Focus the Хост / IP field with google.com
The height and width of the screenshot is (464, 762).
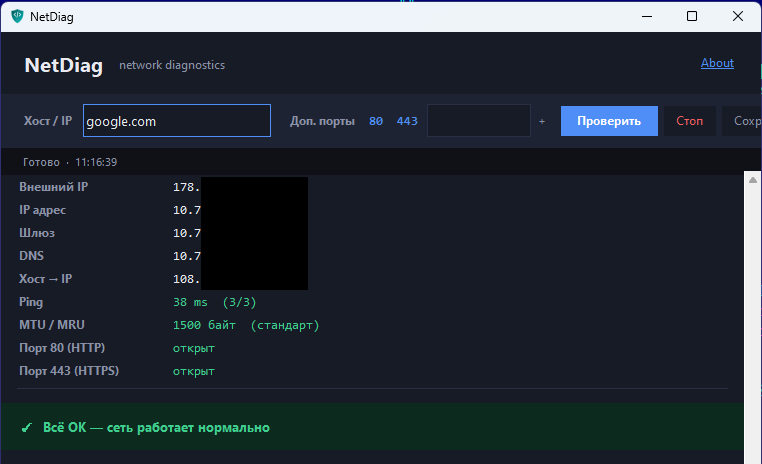(177, 121)
